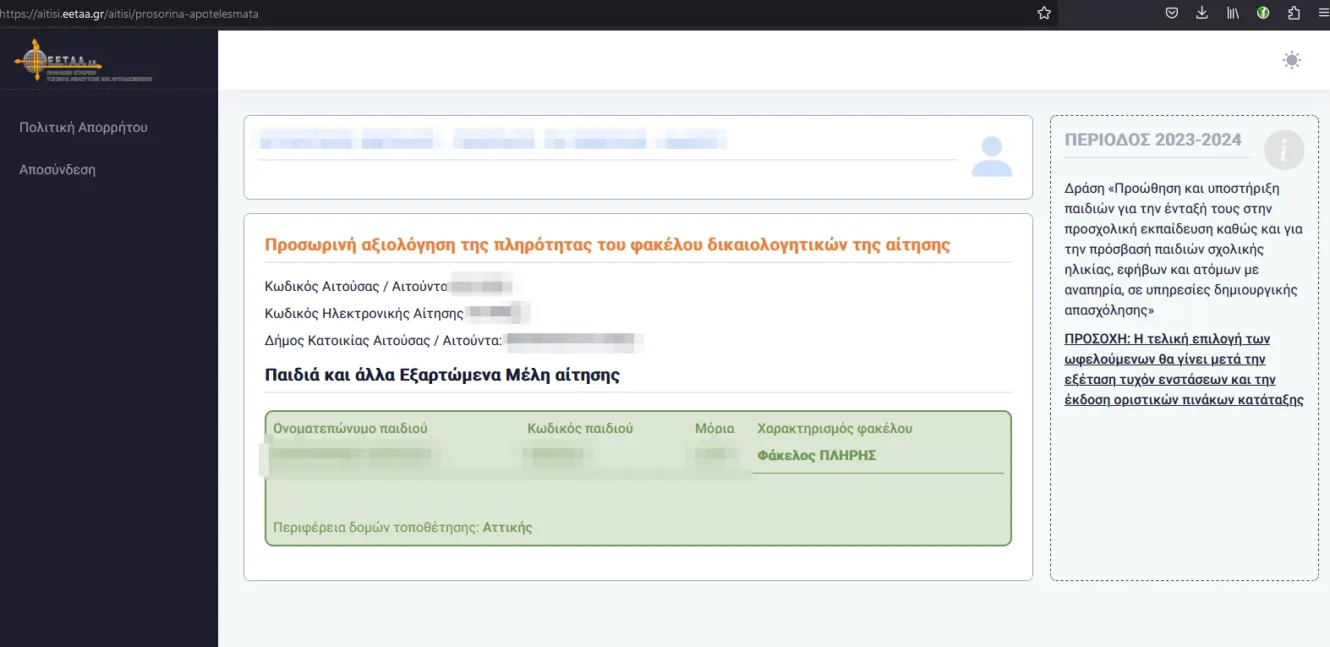
Task: Click the user profile avatar icon
Action: click(991, 157)
